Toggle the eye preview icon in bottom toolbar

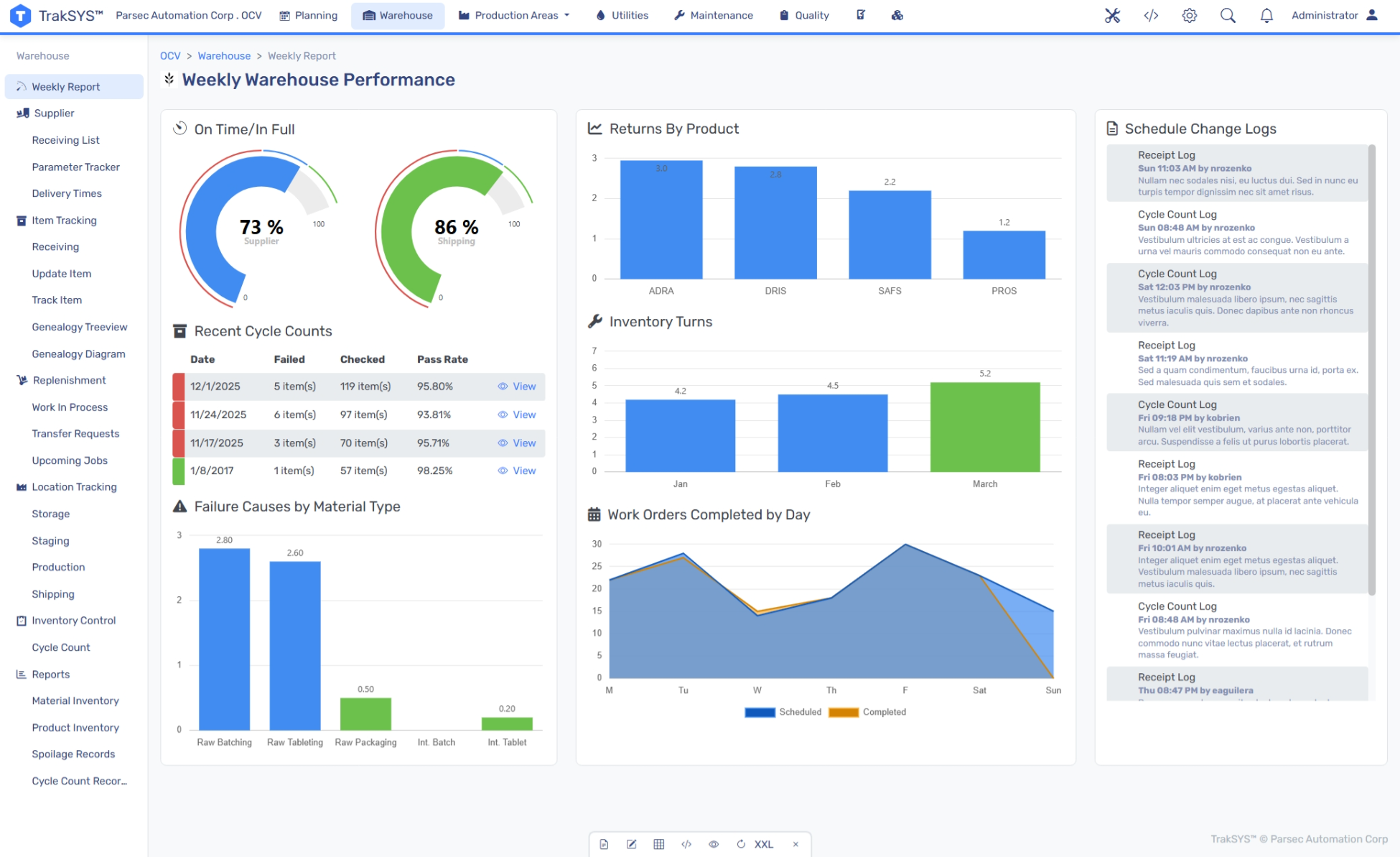click(714, 844)
